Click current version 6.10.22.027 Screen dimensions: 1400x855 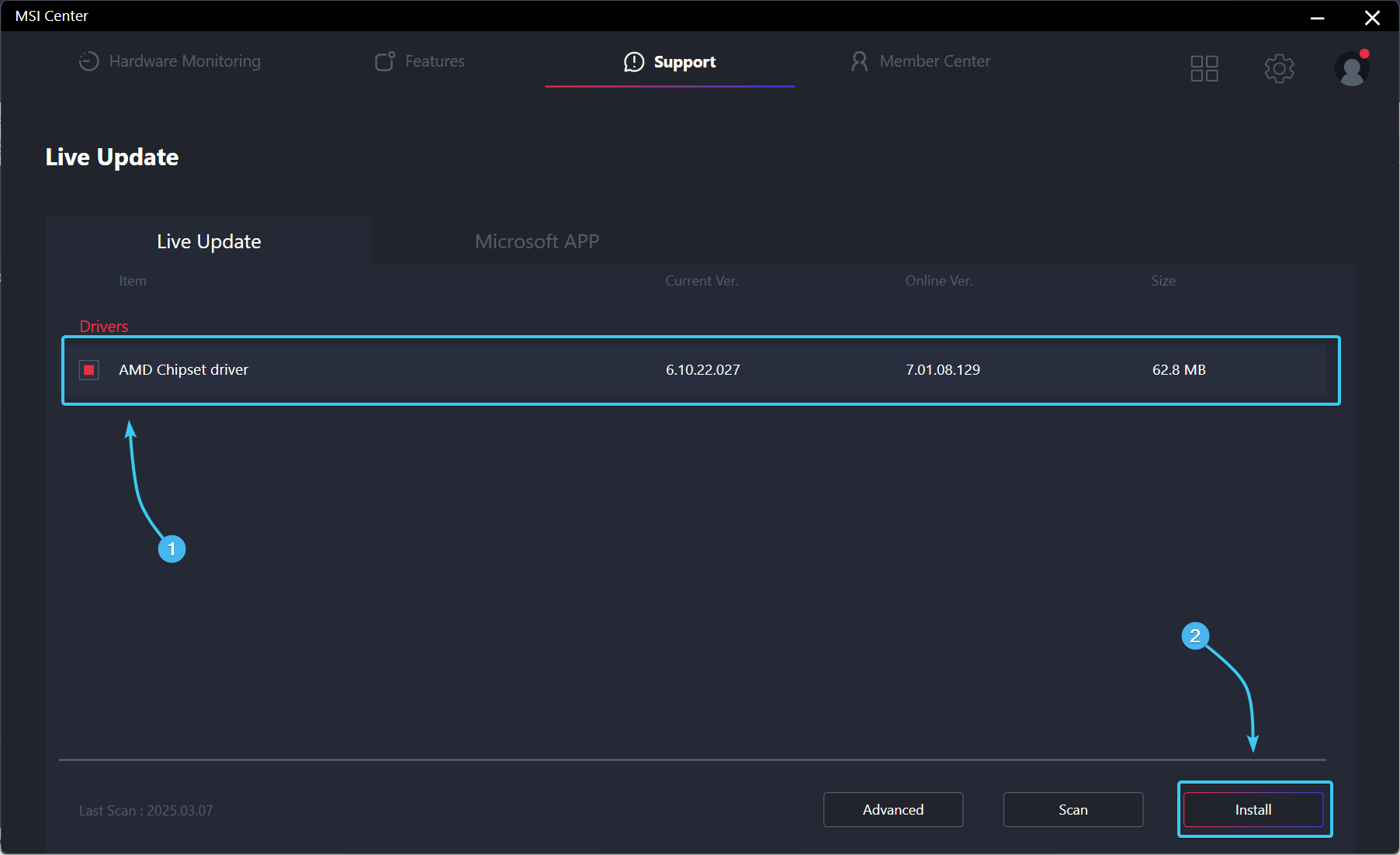tap(703, 370)
